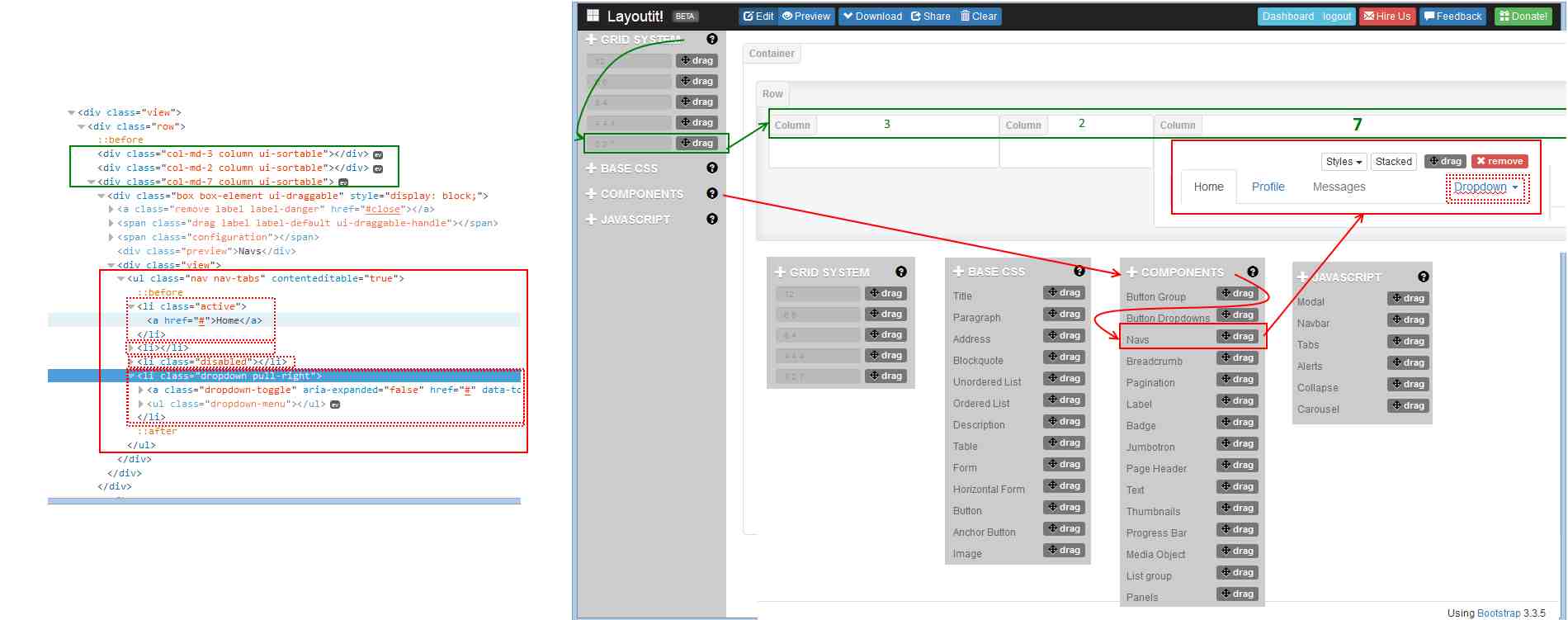Grab the drag handle for Collapse
1568x620 pixels.
pos(1408,384)
